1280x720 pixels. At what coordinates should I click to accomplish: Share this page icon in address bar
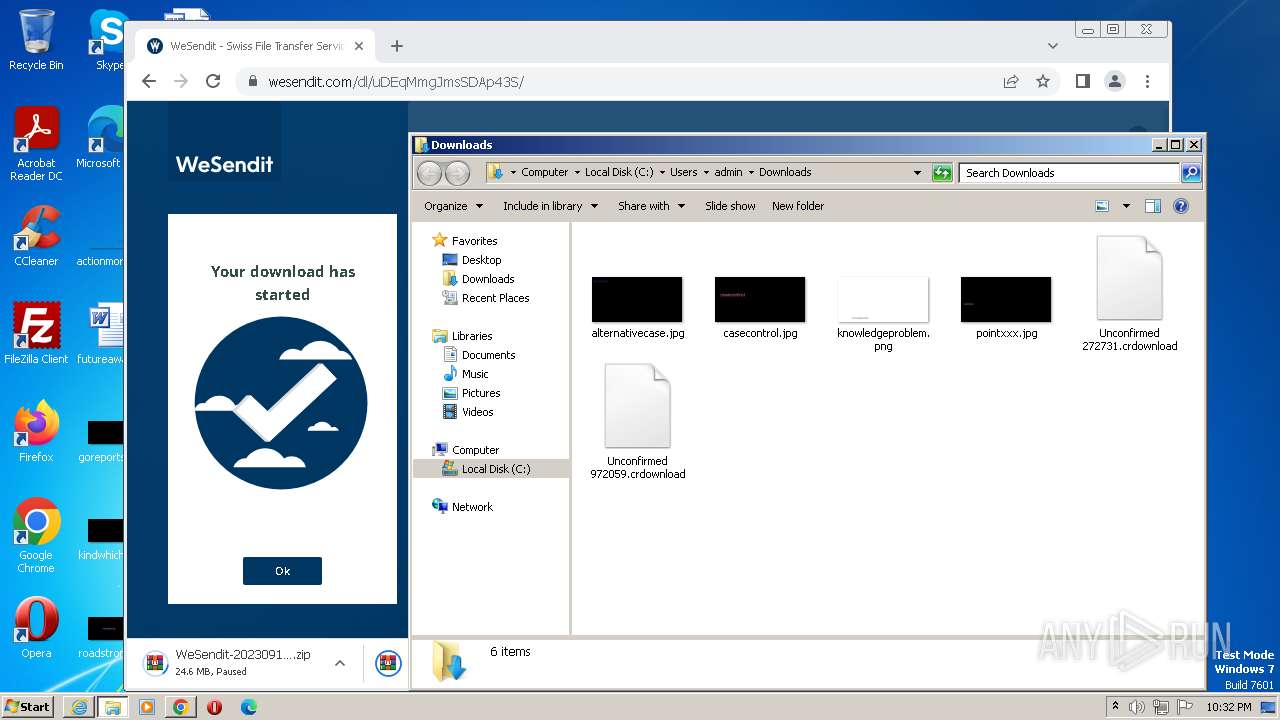pyautogui.click(x=1011, y=82)
